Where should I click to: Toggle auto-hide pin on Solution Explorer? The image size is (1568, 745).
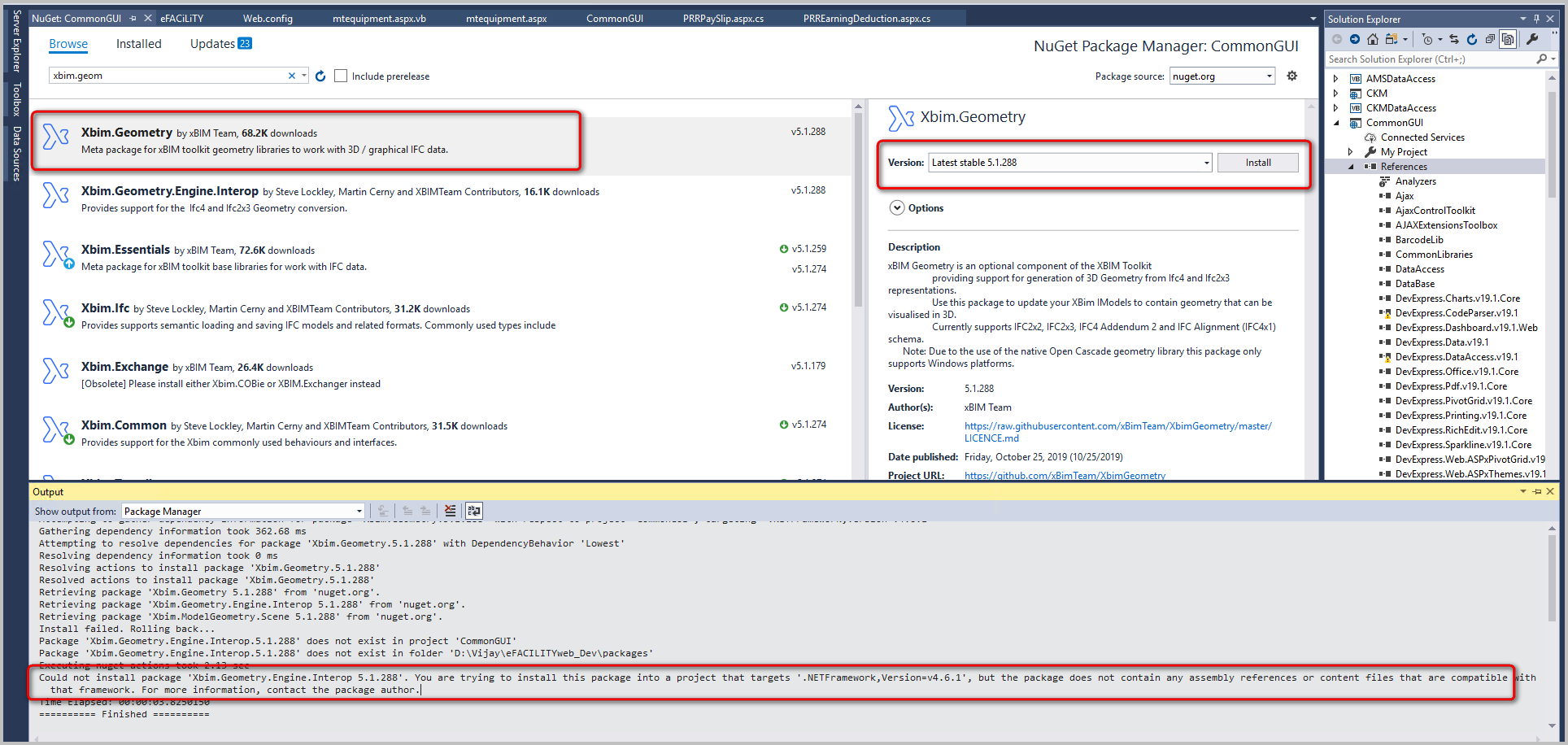pyautogui.click(x=1536, y=18)
